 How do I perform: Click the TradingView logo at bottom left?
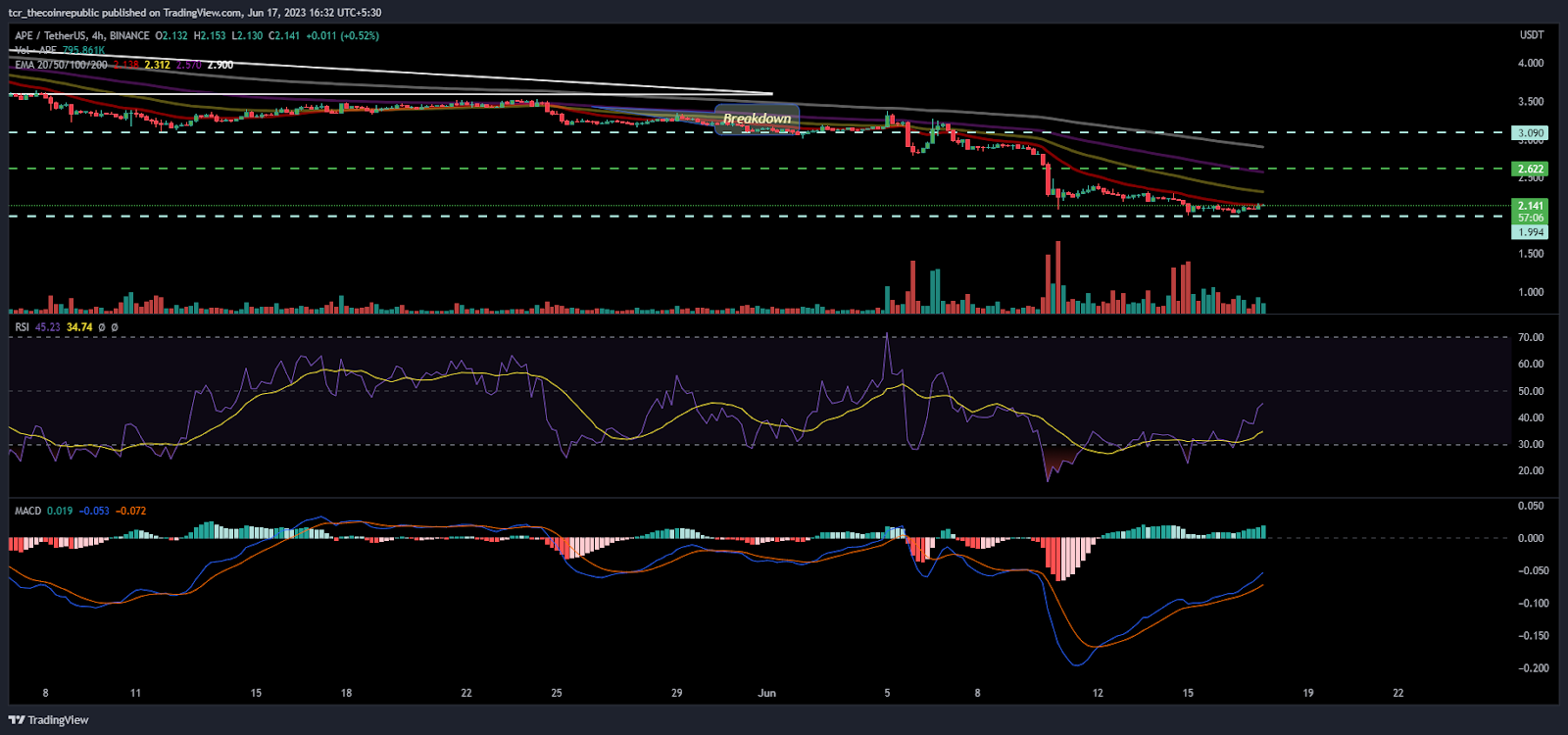click(49, 720)
